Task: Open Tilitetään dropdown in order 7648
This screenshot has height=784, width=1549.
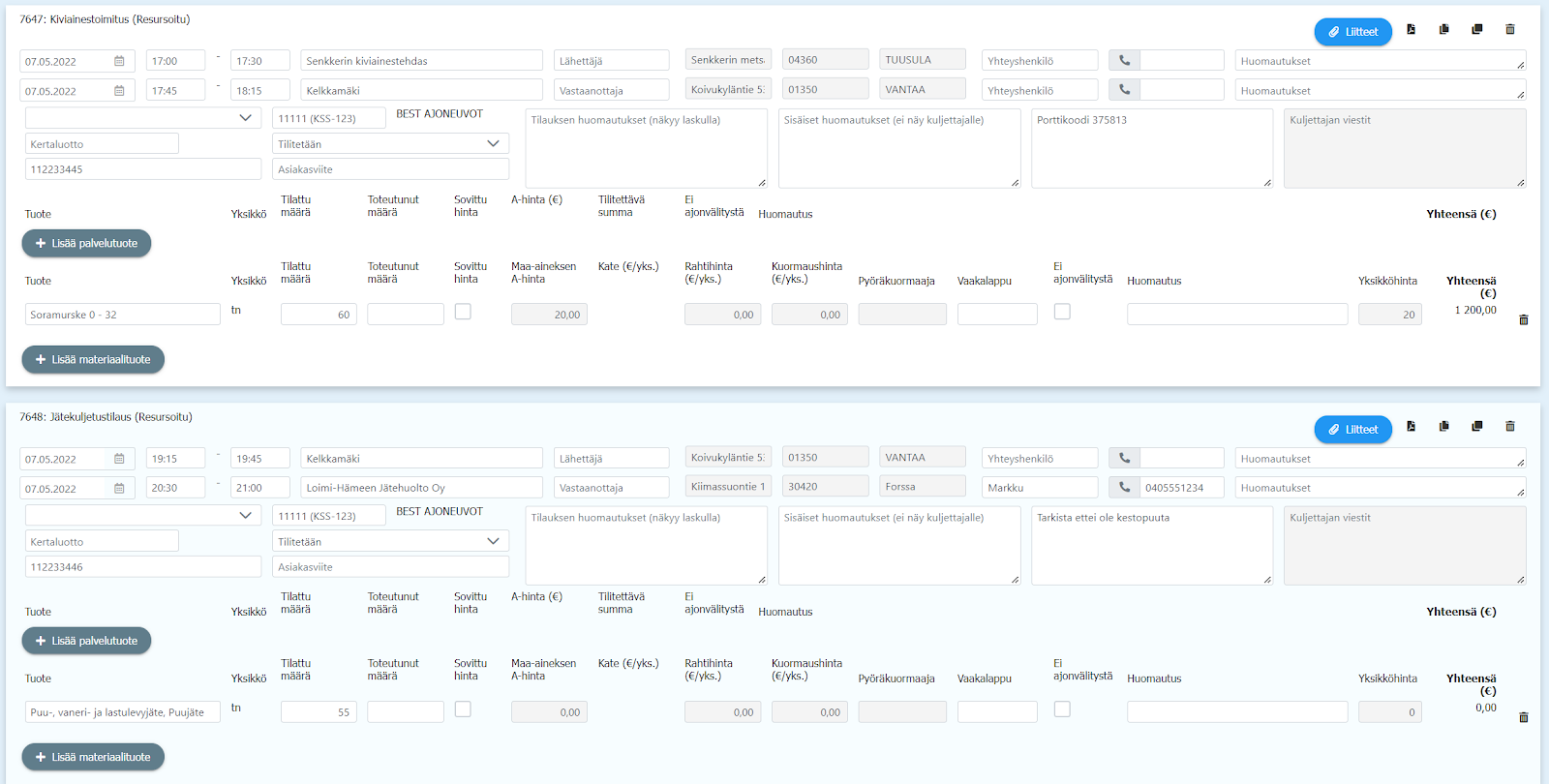Action: point(390,542)
